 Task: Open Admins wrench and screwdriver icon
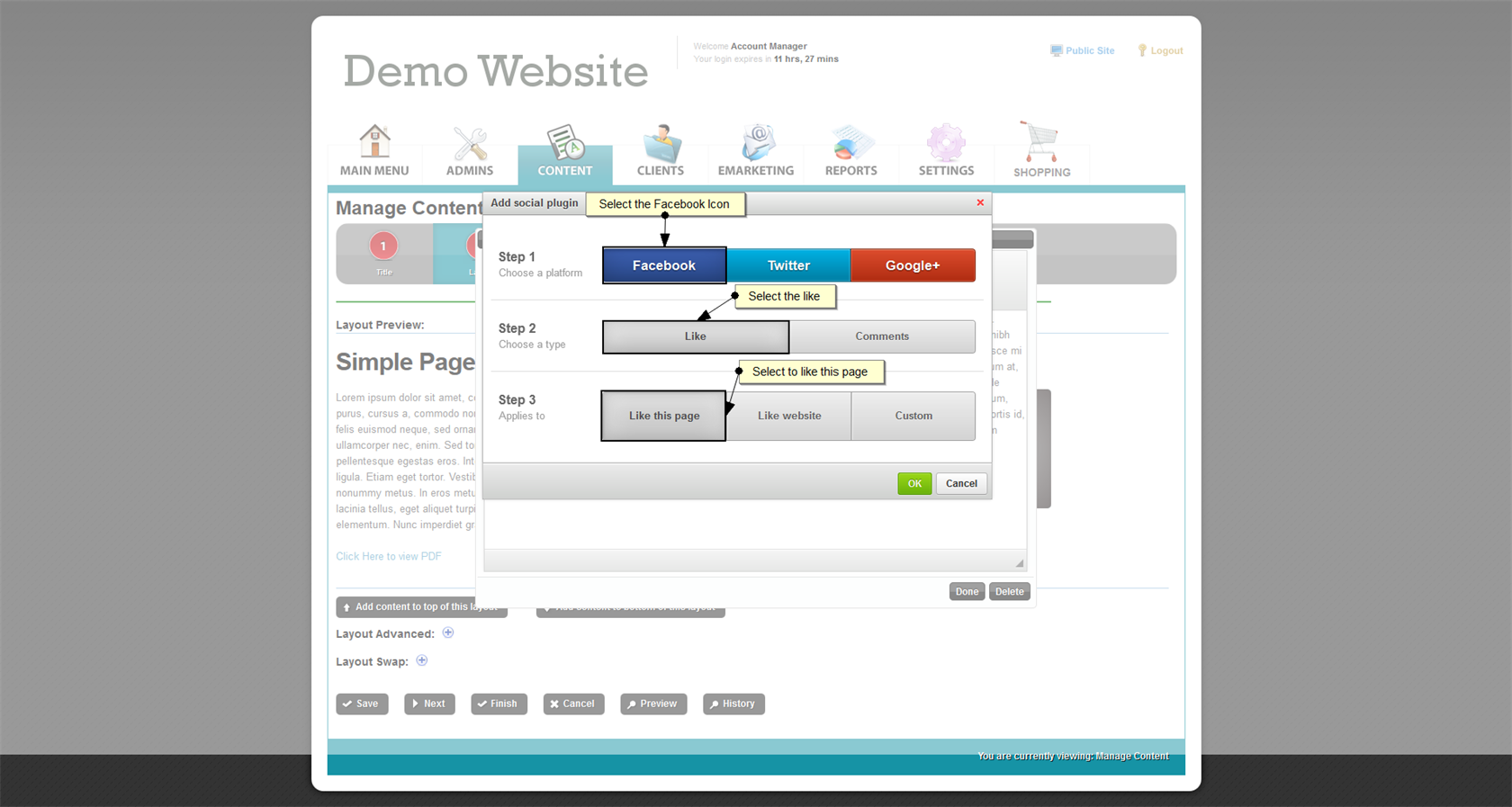click(x=470, y=144)
